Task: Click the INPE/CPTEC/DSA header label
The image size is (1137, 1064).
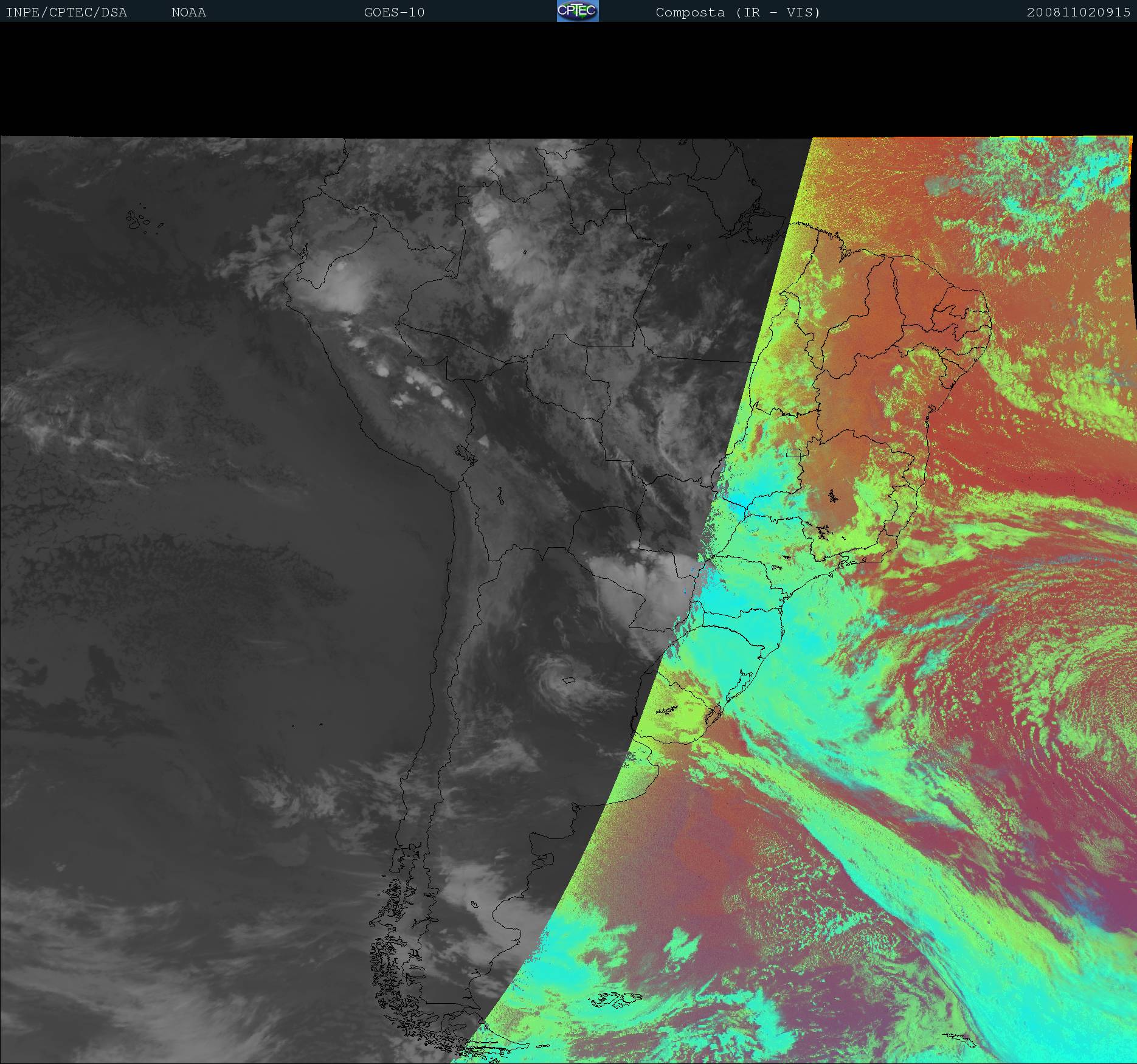Action: pyautogui.click(x=66, y=13)
